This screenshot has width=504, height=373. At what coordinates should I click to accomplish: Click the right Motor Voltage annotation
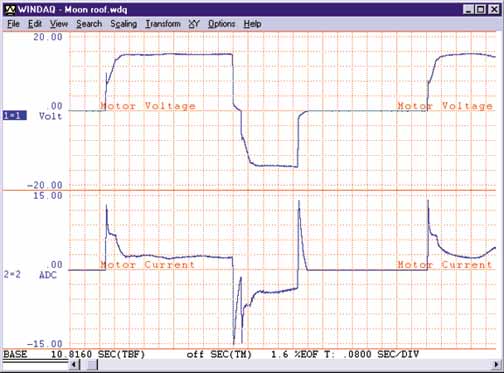coord(445,106)
